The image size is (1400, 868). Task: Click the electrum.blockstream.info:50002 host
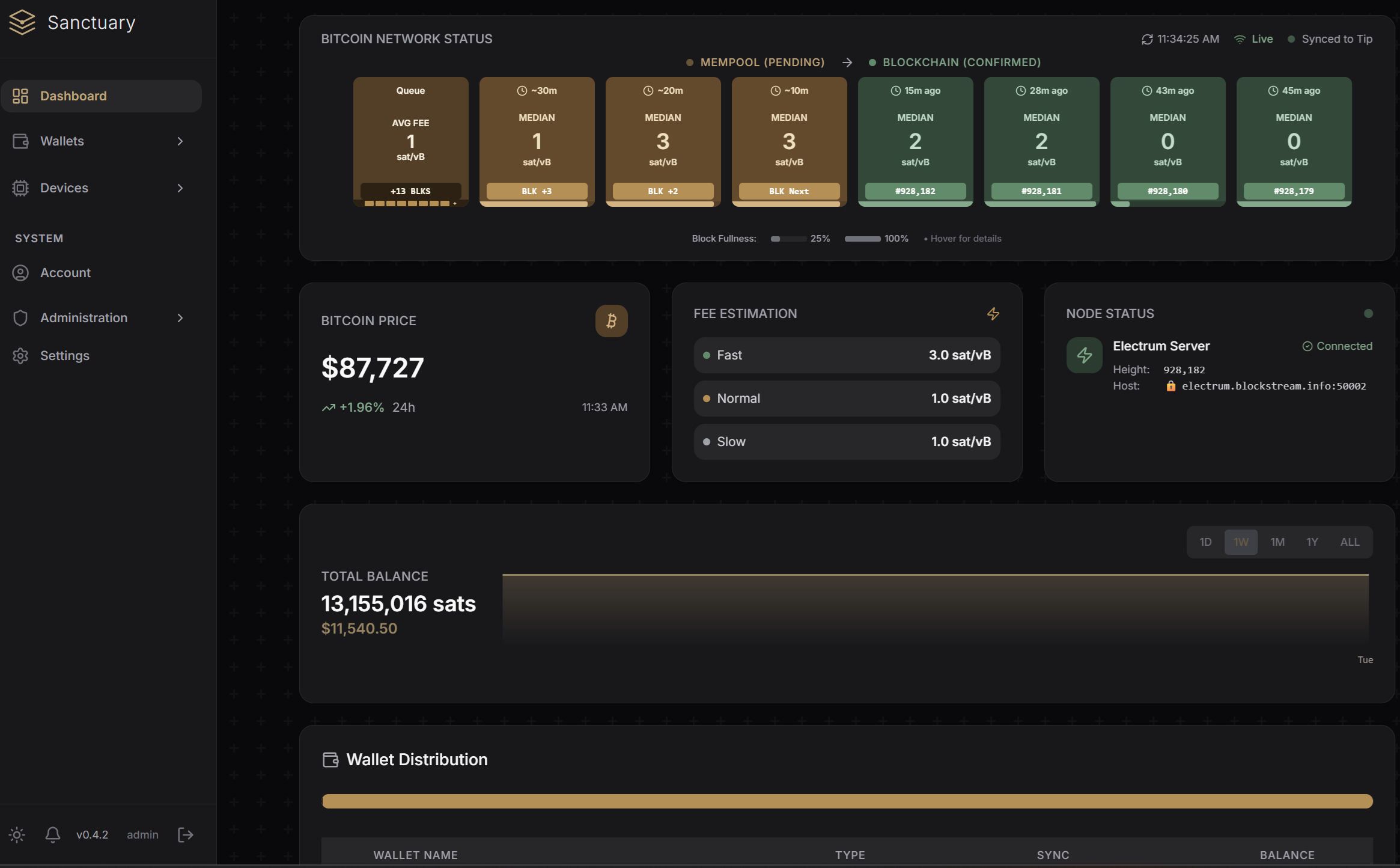(1274, 386)
